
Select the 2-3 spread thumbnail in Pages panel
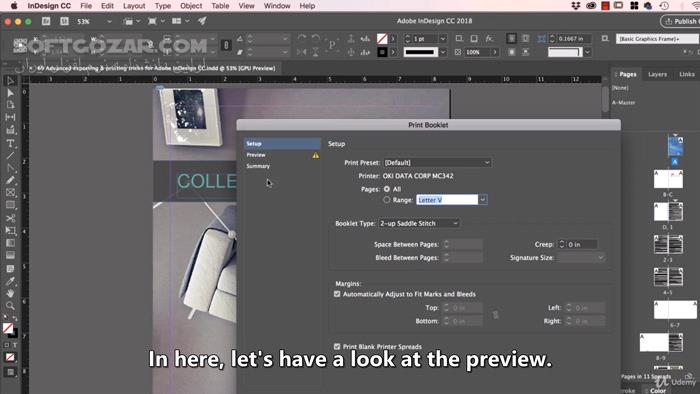(x=668, y=245)
